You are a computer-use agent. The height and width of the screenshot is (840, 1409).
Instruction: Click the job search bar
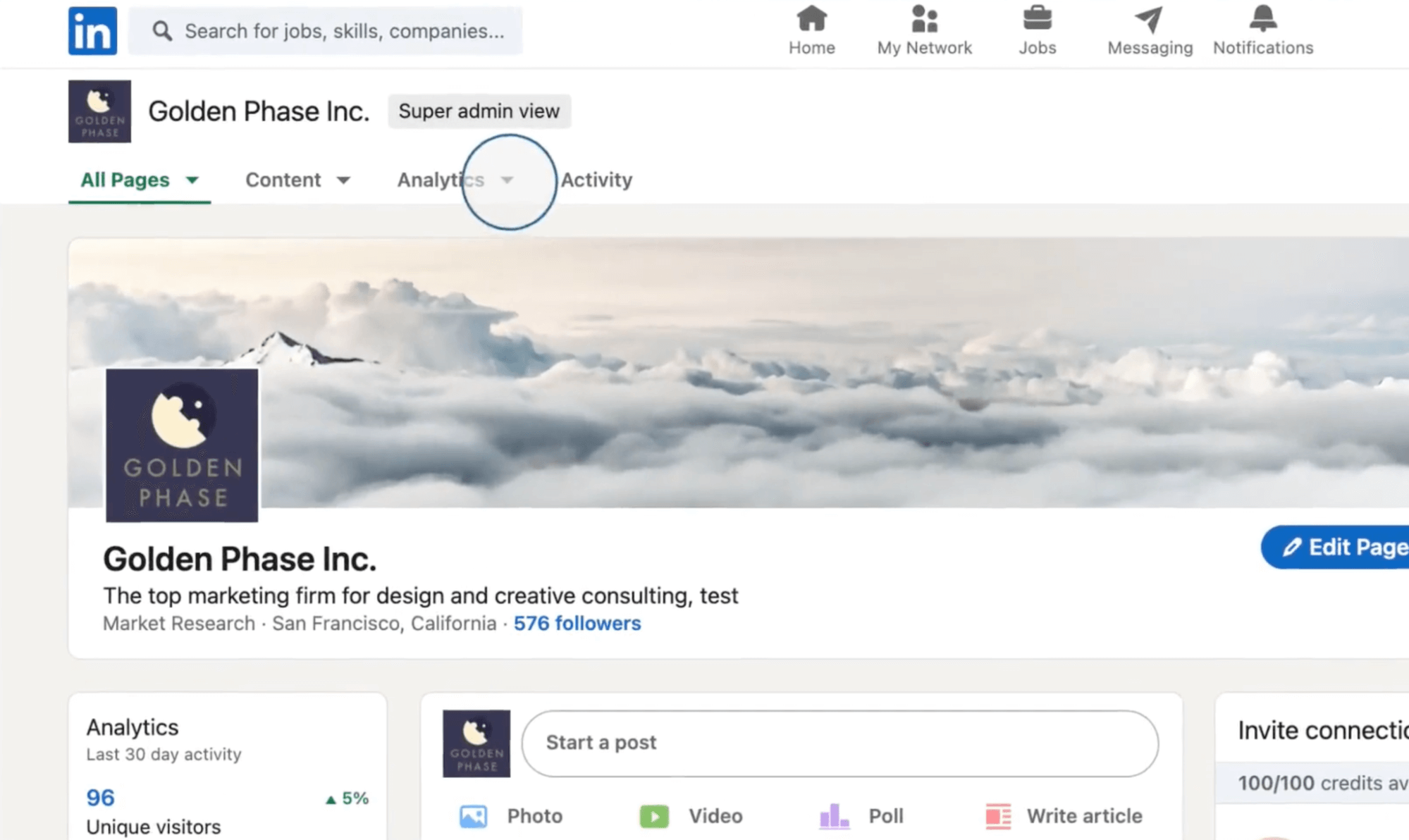pos(326,30)
